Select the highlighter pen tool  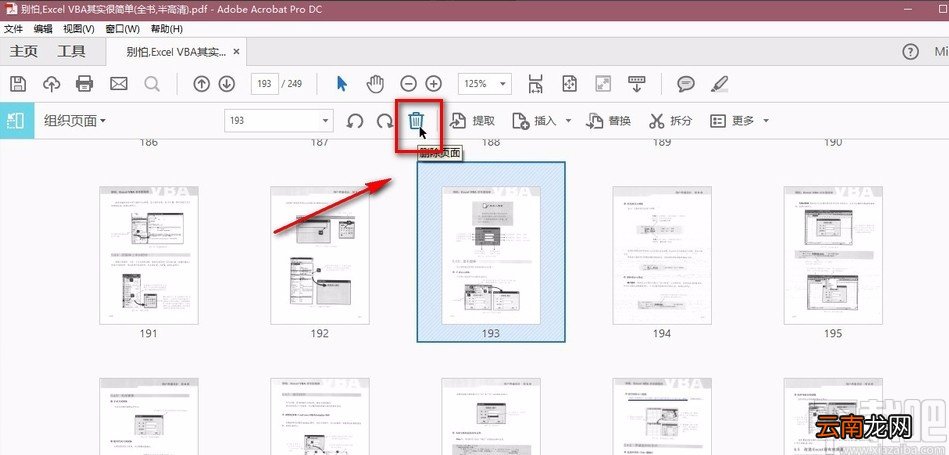tap(720, 83)
